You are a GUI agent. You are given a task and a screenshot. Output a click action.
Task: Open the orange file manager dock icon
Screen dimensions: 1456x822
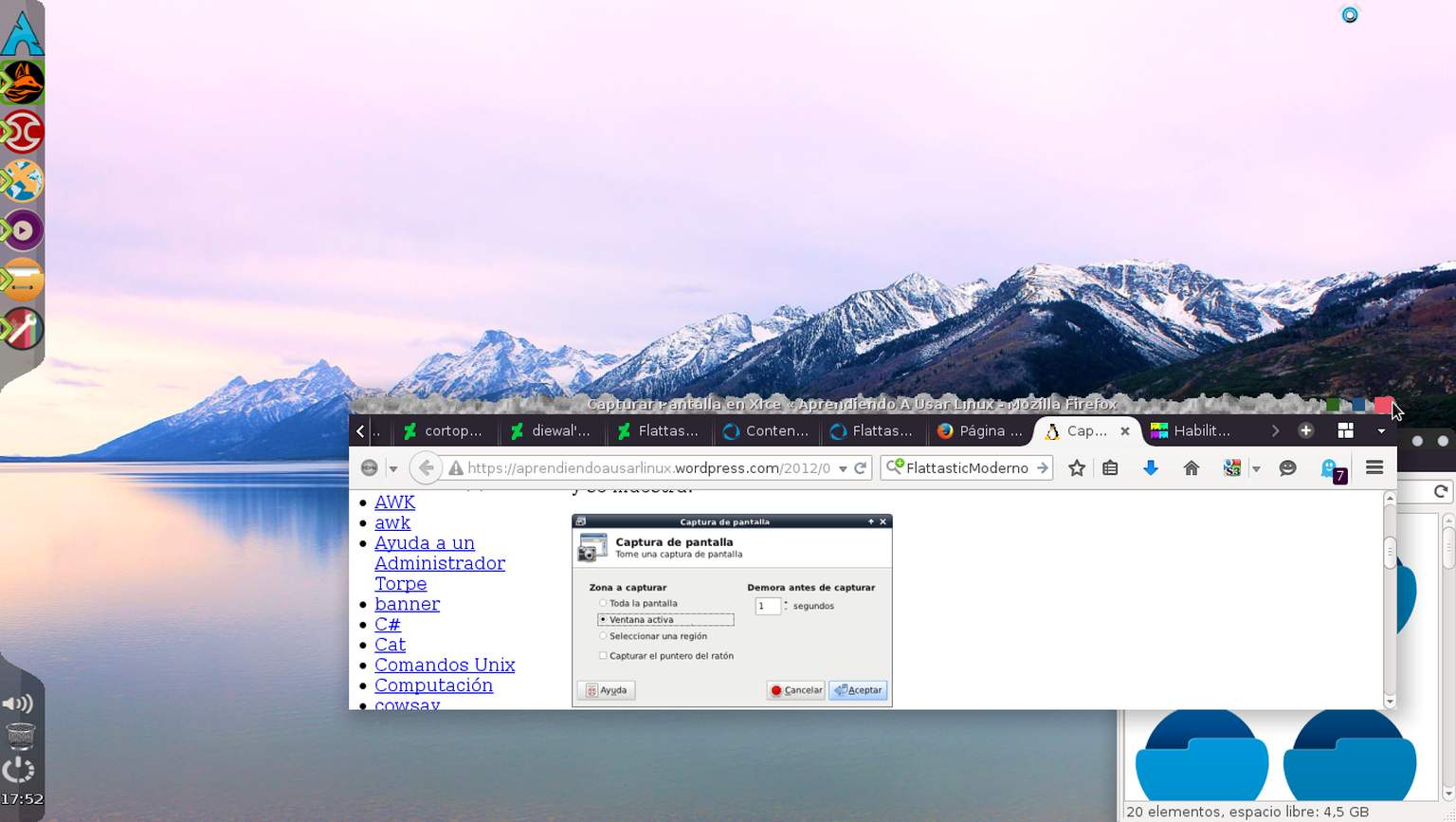click(x=23, y=280)
